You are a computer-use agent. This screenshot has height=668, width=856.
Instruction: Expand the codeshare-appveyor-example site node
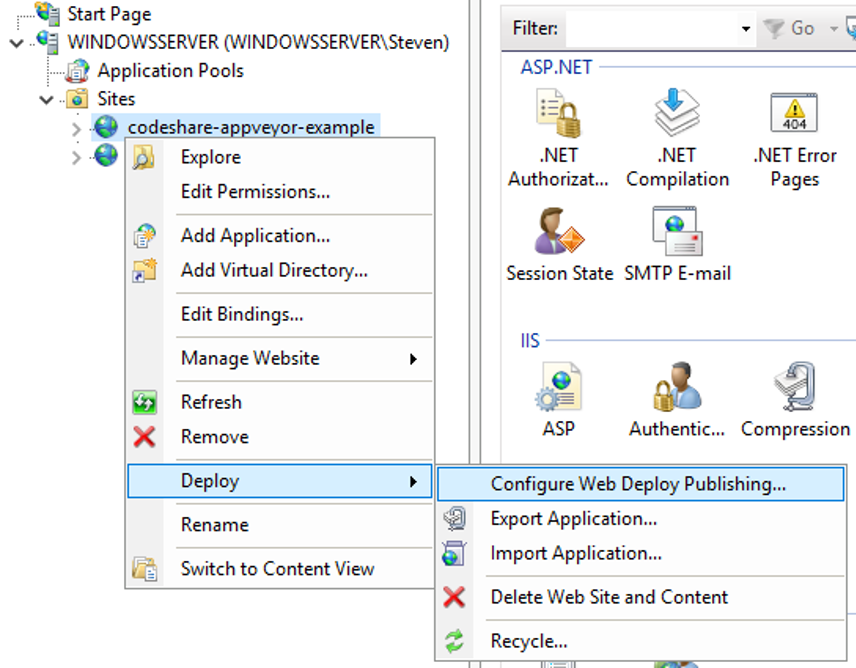[77, 128]
